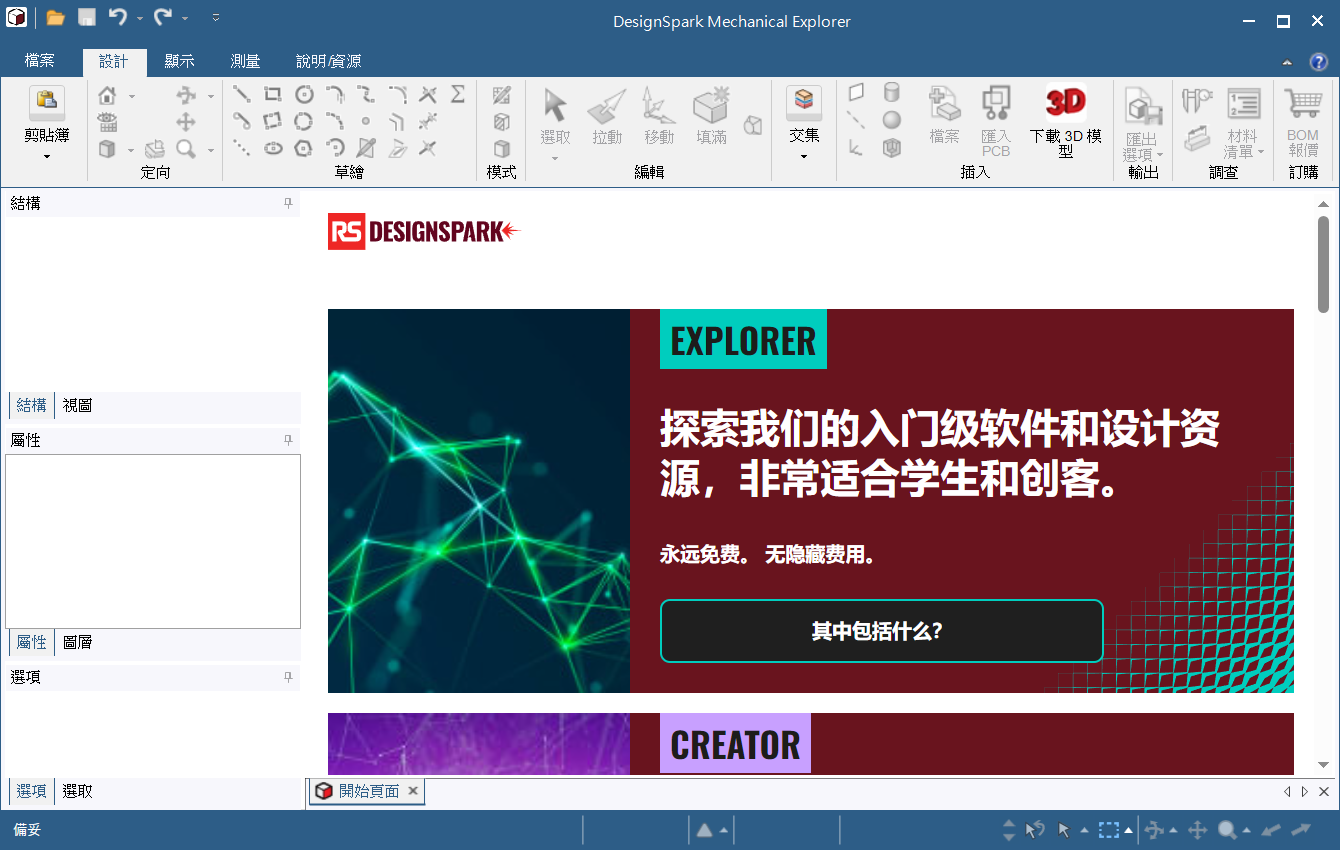Switch to the 視圖 panel tab

[78, 405]
